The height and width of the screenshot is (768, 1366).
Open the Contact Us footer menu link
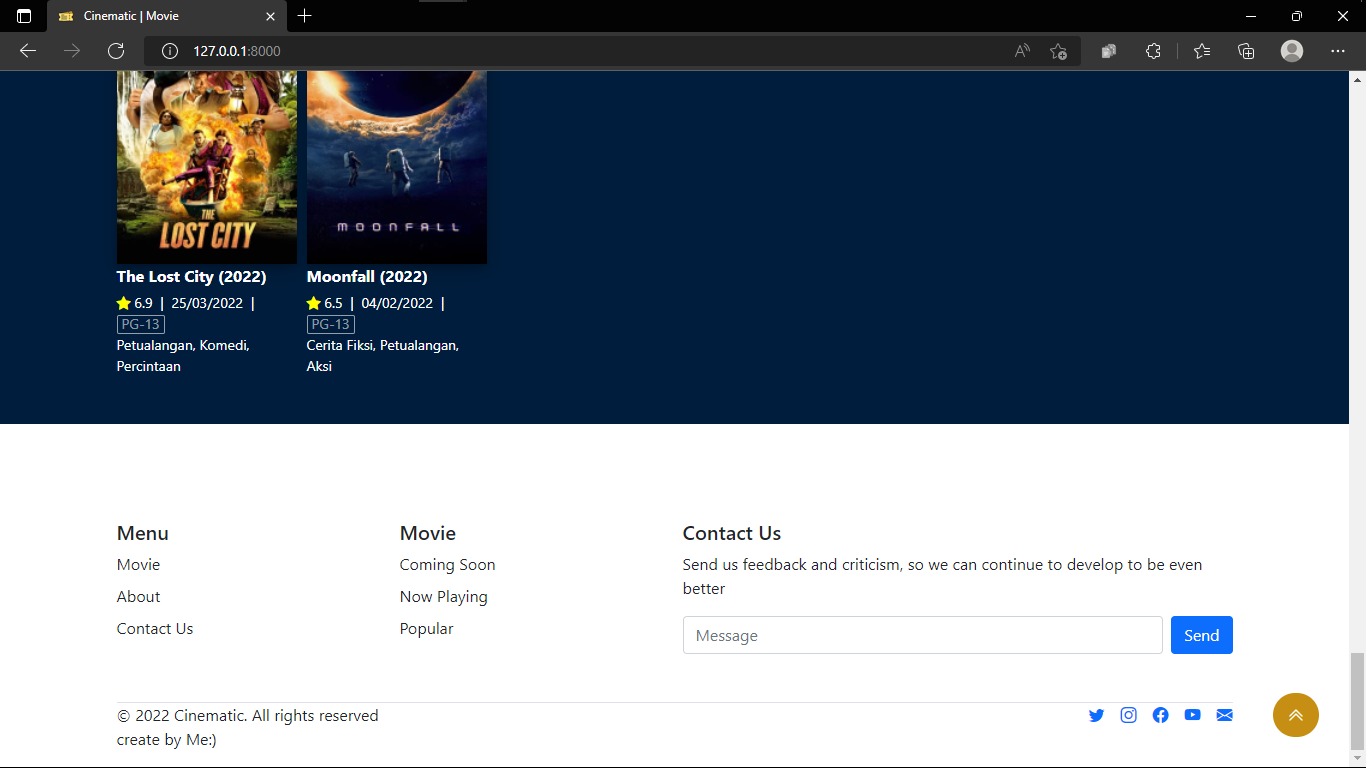pos(155,628)
